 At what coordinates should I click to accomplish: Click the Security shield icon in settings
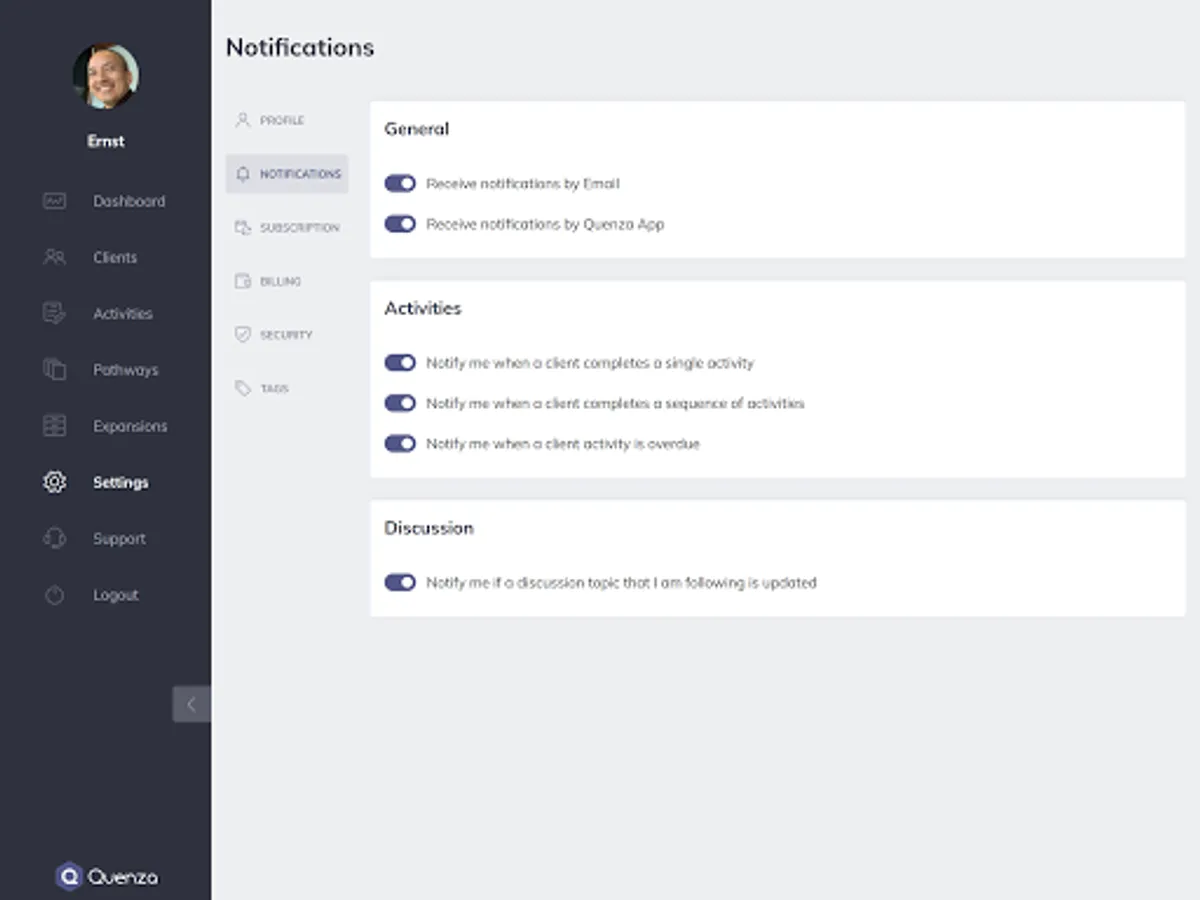click(x=242, y=335)
